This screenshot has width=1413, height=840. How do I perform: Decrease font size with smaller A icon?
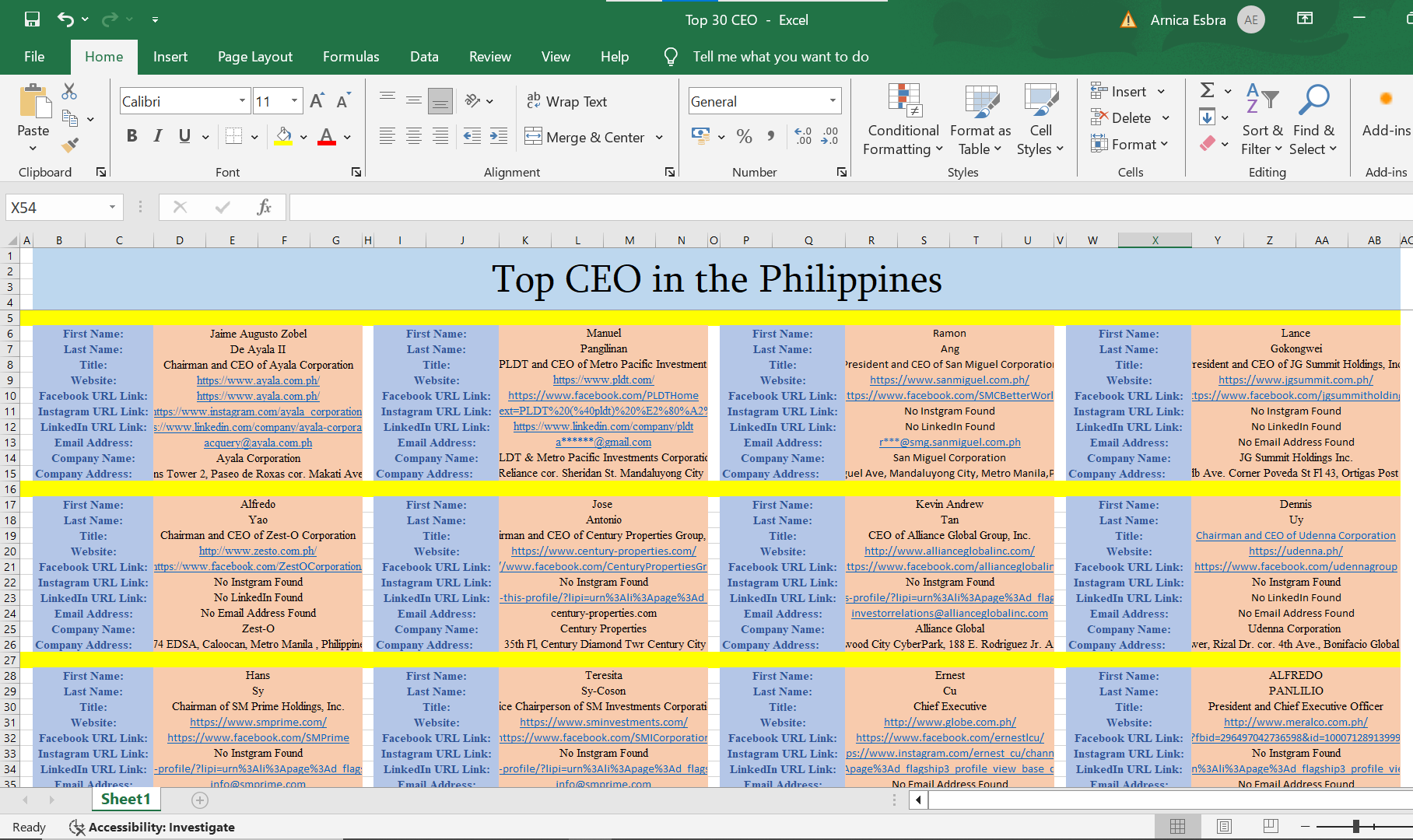(x=343, y=101)
